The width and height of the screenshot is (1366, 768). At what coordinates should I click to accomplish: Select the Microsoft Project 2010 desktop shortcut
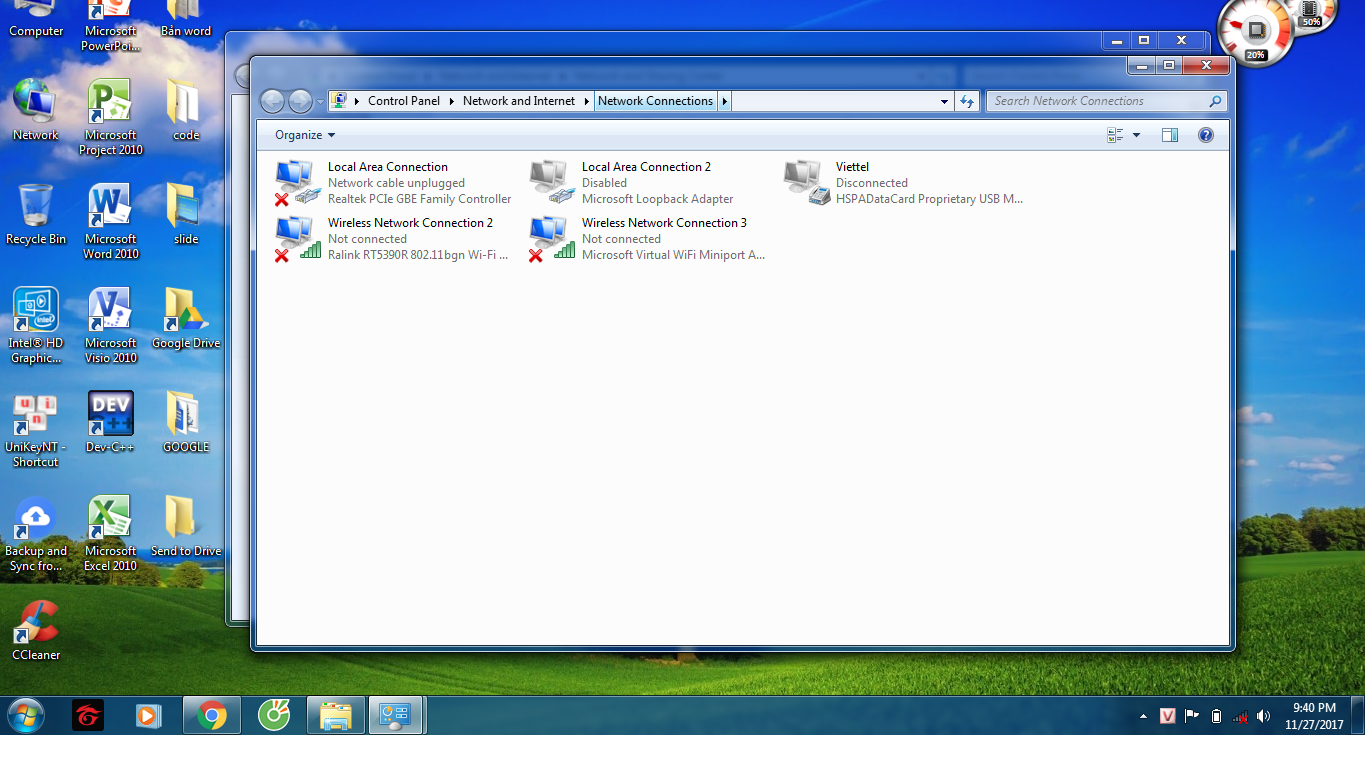pos(111,118)
